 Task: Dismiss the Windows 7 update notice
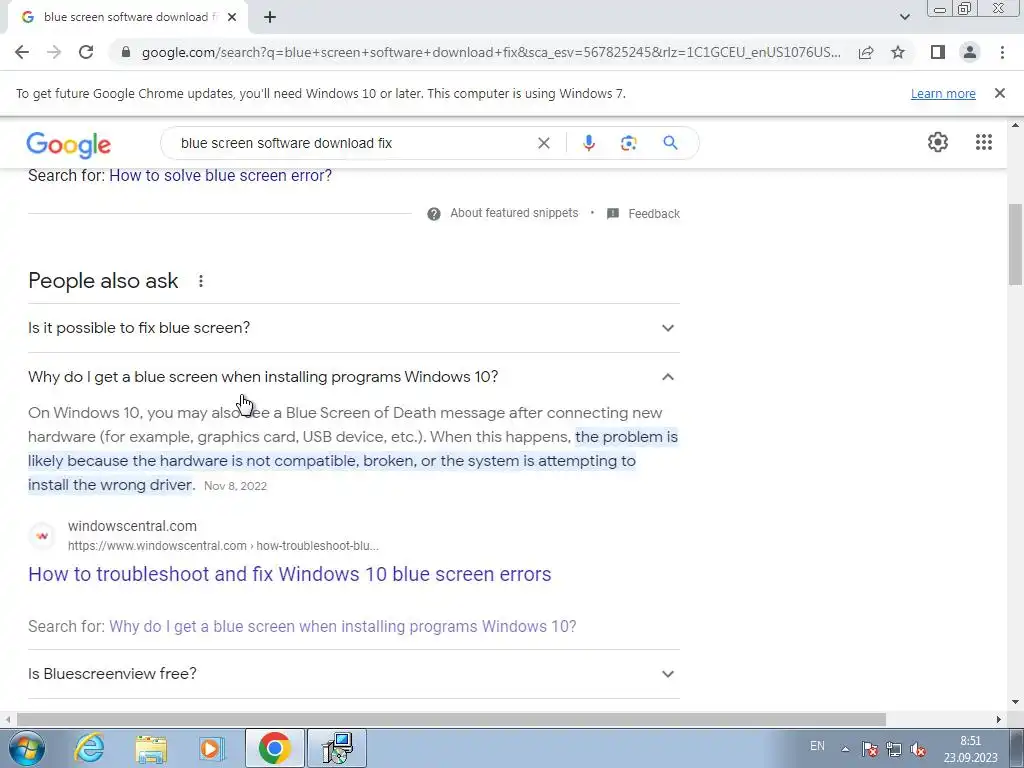[x=999, y=93]
